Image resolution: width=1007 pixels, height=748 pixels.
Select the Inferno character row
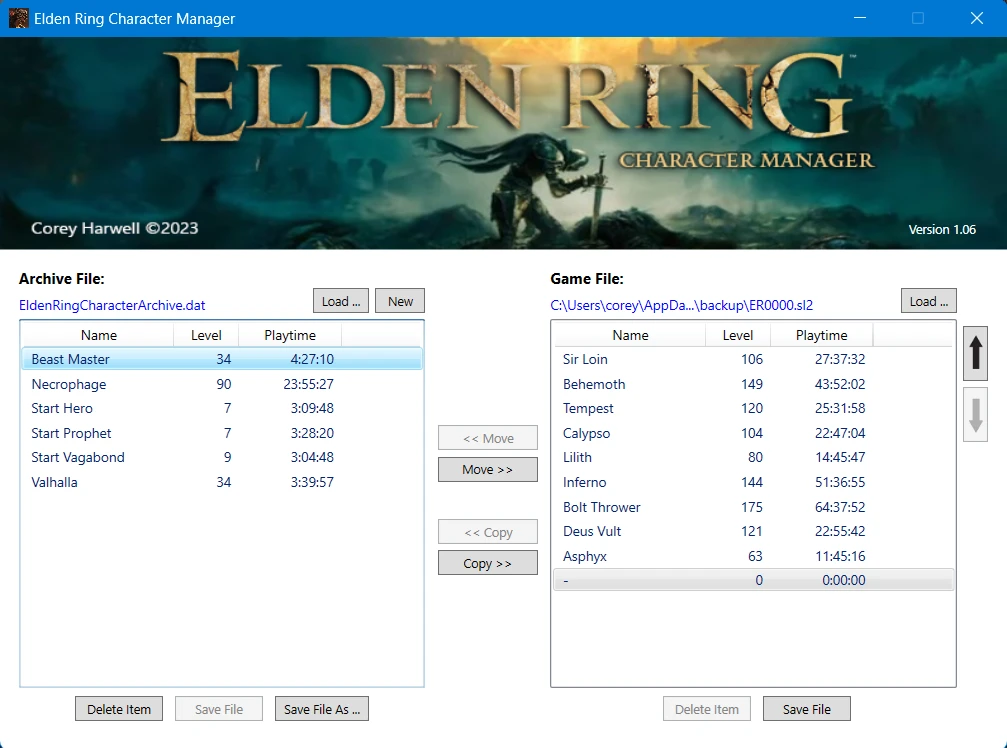tap(753, 482)
